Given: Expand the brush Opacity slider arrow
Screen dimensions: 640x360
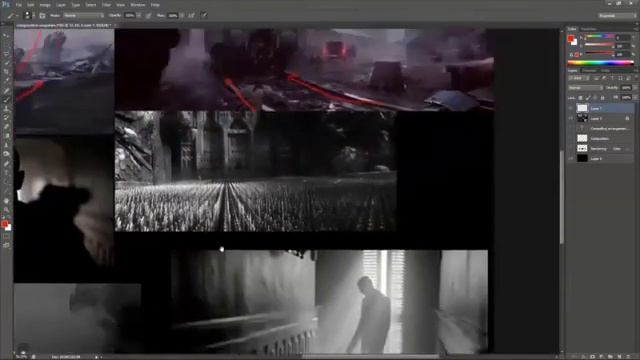Looking at the screenshot, I should [139, 16].
